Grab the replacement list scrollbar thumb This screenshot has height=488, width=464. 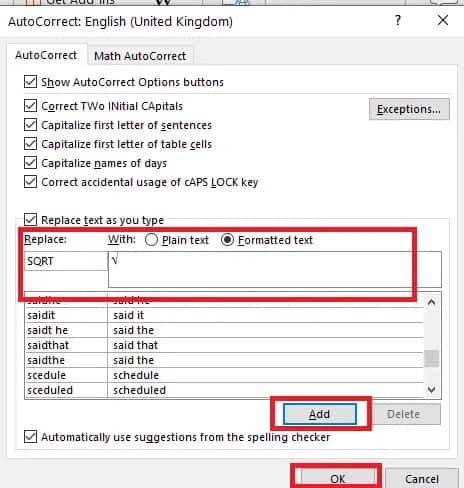click(432, 358)
